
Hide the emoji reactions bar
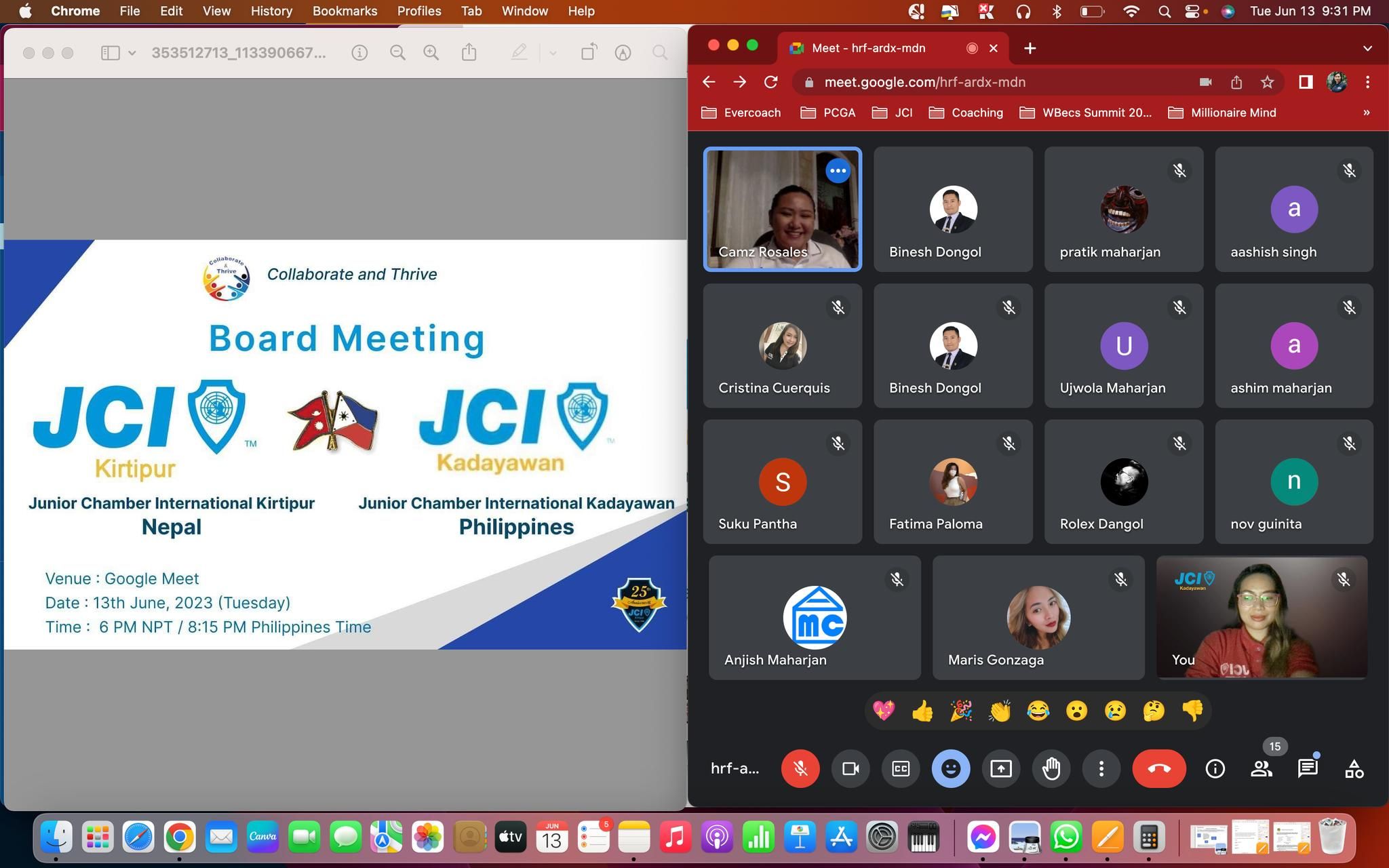tap(951, 768)
